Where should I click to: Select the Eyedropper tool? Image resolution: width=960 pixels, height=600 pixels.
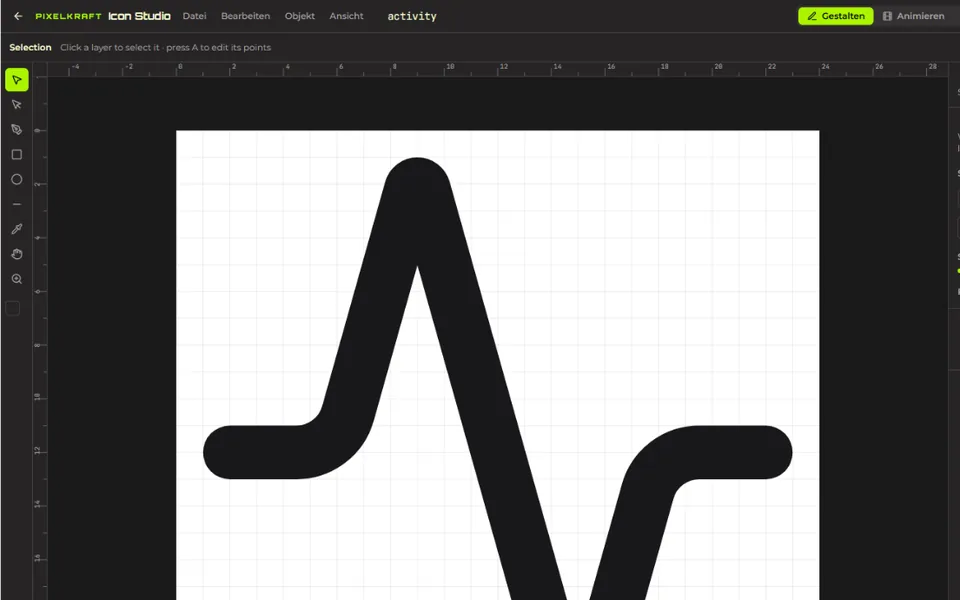(17, 229)
